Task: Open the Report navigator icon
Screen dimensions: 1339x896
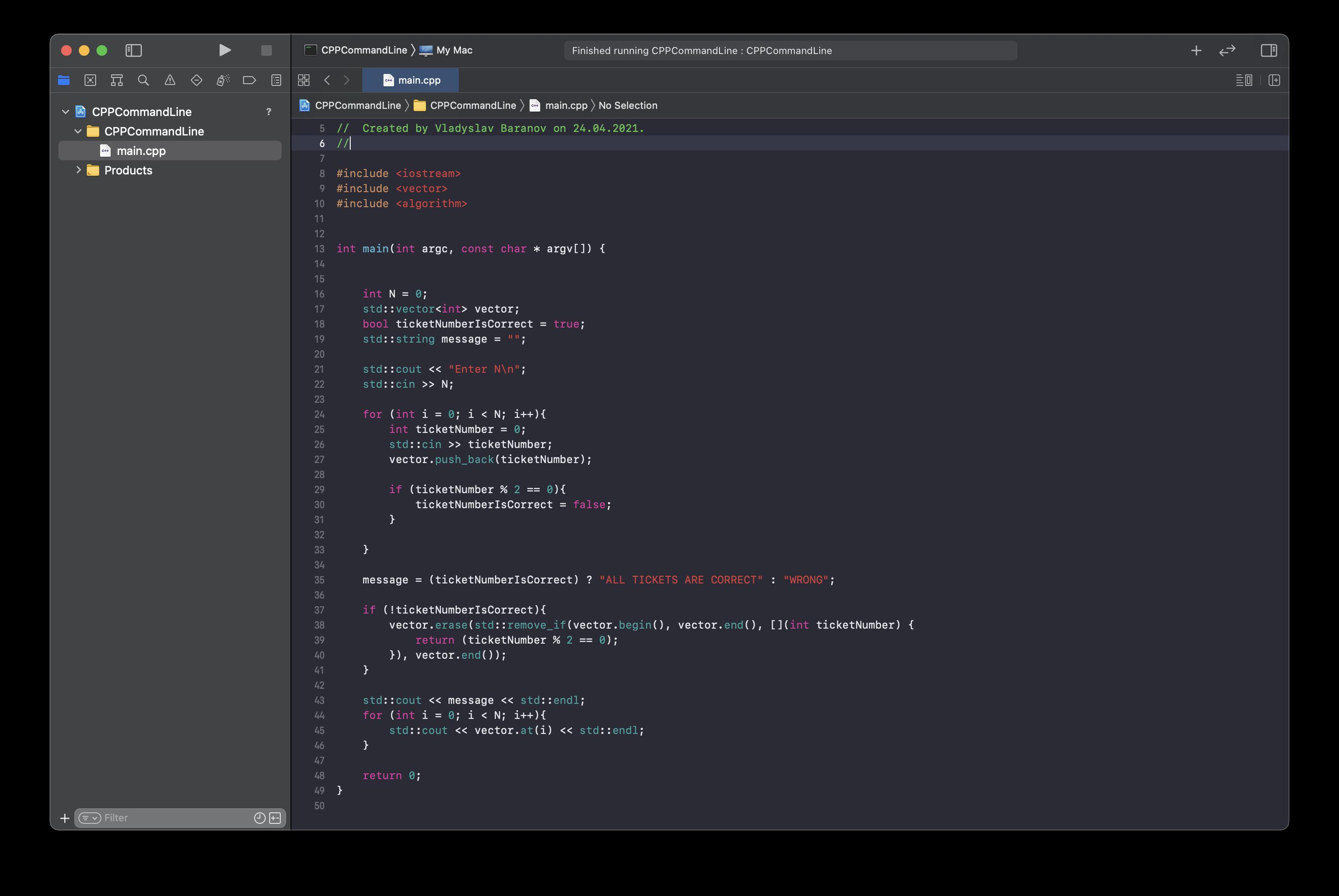Action: pyautogui.click(x=276, y=81)
